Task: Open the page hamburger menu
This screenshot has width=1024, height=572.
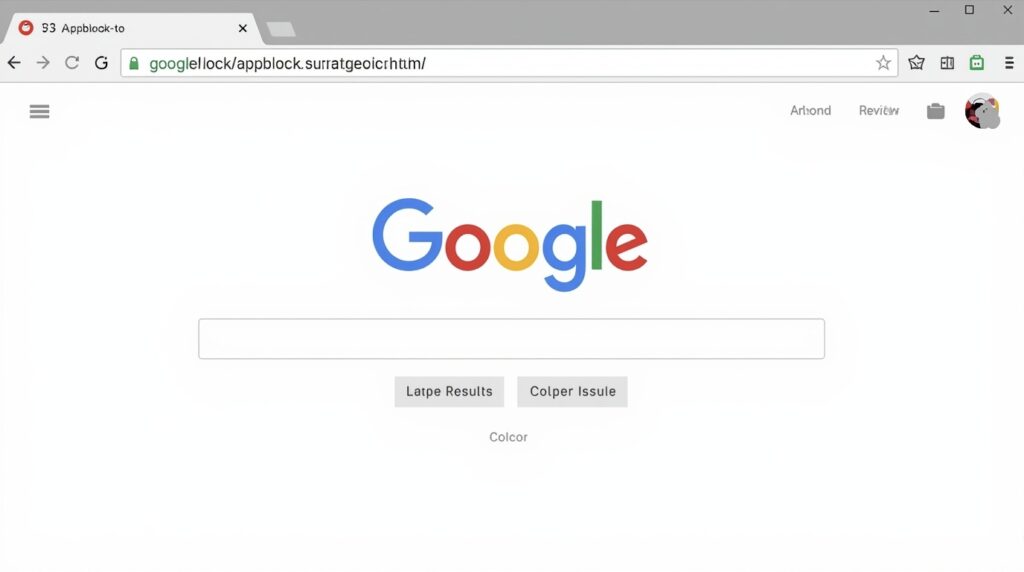Action: point(39,112)
